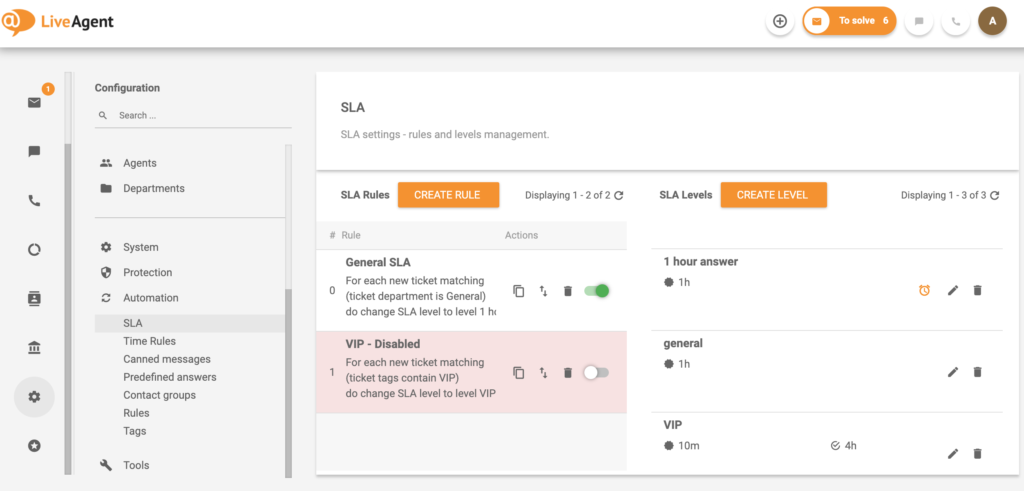This screenshot has height=491, width=1024.
Task: Enable the VIP - Disabled rule toggle
Action: pos(596,373)
